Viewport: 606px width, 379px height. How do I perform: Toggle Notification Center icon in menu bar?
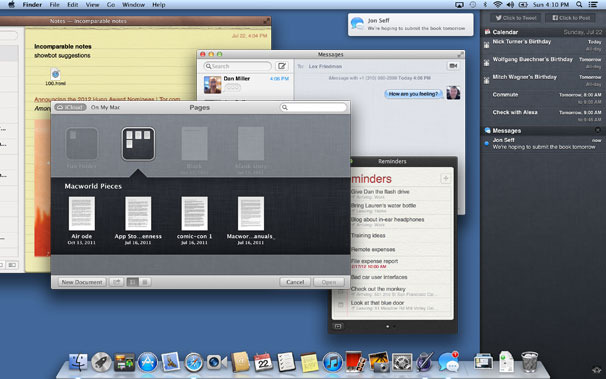pos(593,5)
